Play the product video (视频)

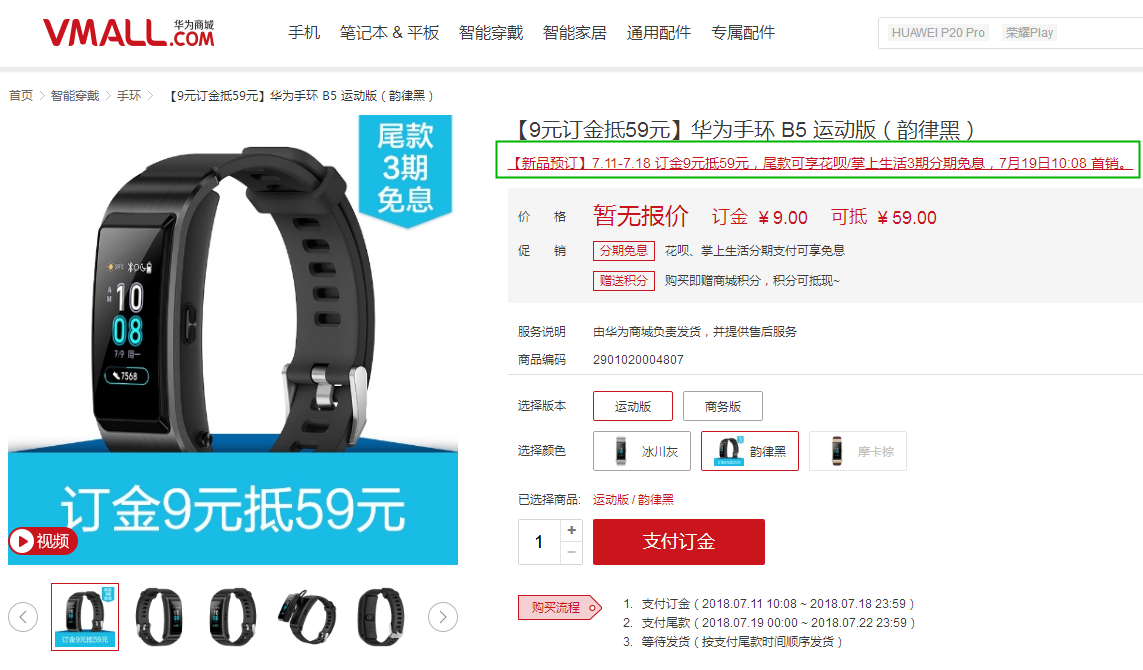point(42,541)
